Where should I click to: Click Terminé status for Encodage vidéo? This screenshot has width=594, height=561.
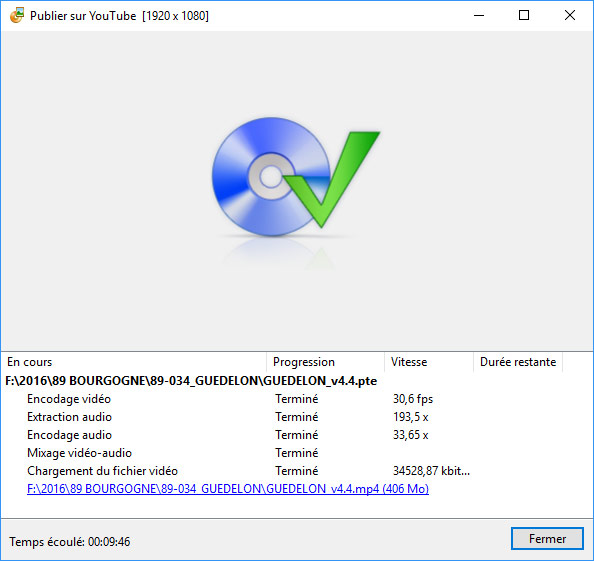[x=297, y=399]
